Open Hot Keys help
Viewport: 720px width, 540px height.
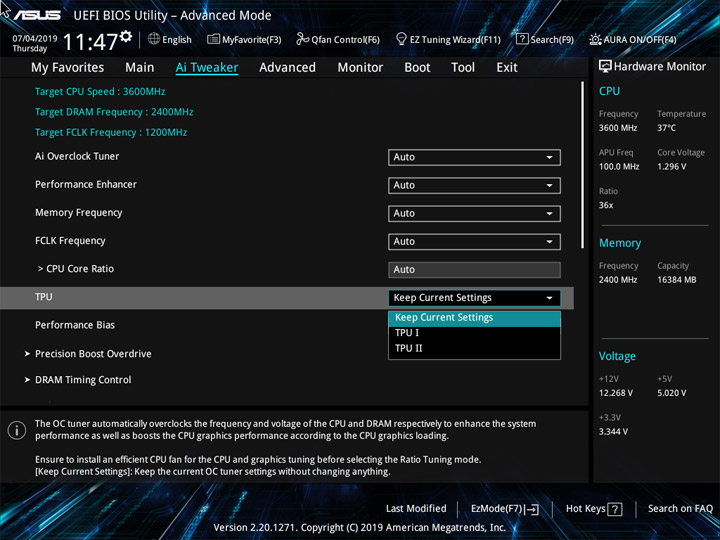point(594,509)
